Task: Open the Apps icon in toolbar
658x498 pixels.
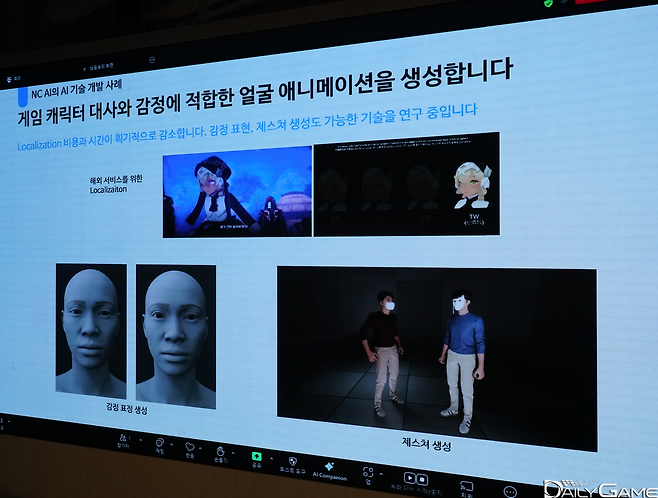Action: tap(368, 472)
